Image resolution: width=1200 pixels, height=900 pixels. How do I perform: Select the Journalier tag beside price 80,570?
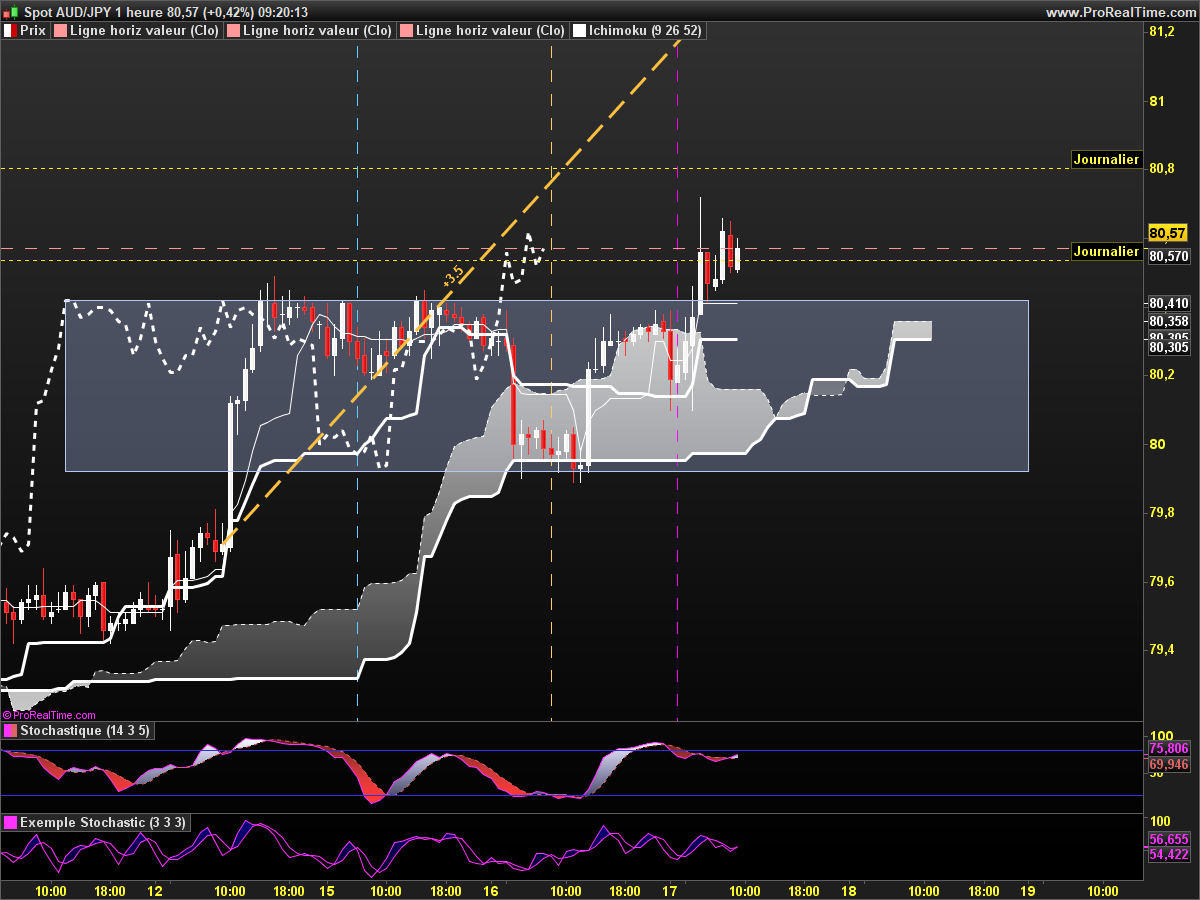(1106, 251)
